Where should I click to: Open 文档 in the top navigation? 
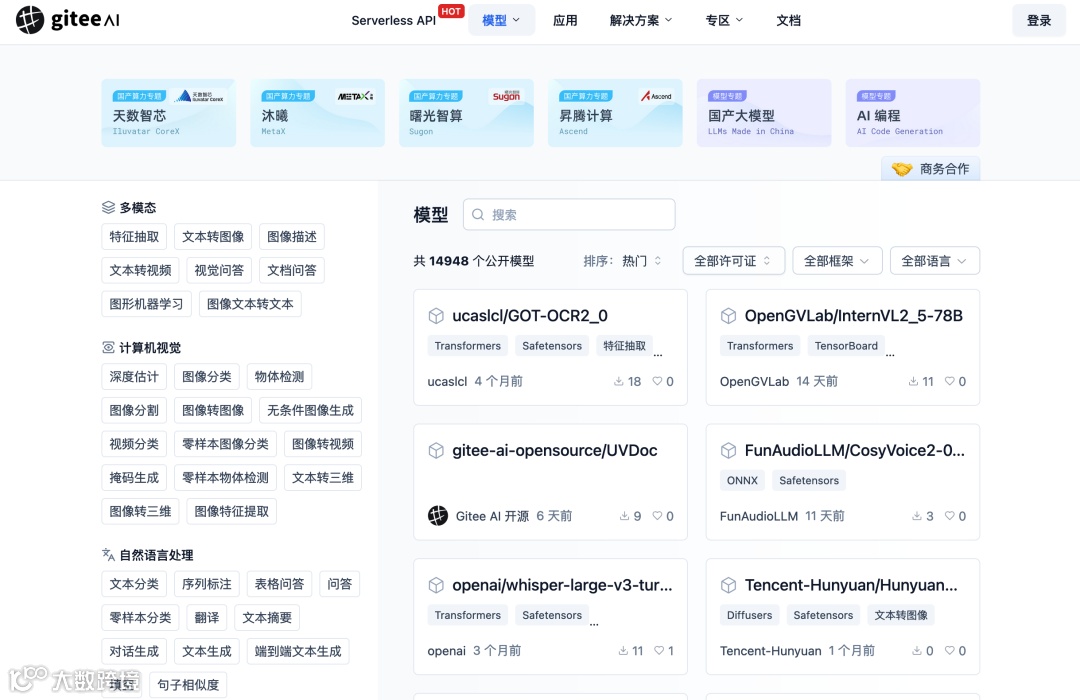789,21
